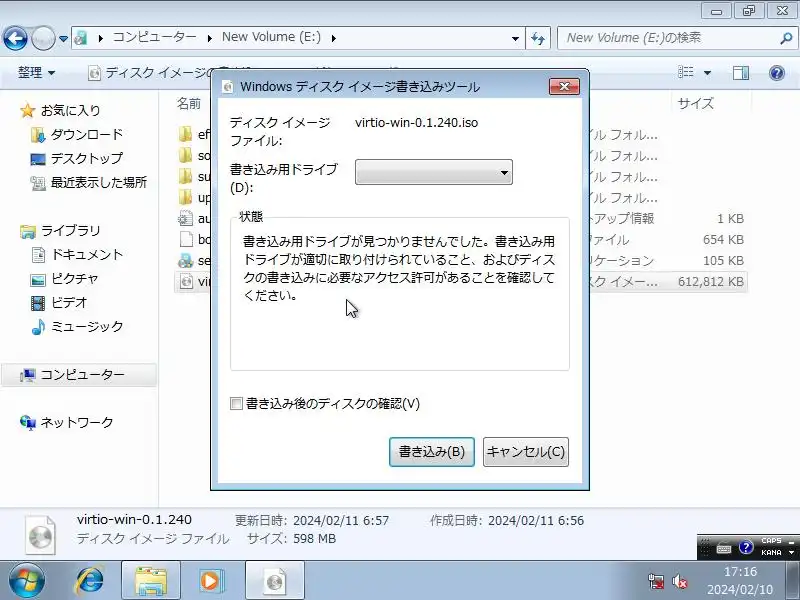Image resolution: width=800 pixels, height=600 pixels.
Task: Click the ディスク イメージ toolbar command
Action: tap(151, 73)
